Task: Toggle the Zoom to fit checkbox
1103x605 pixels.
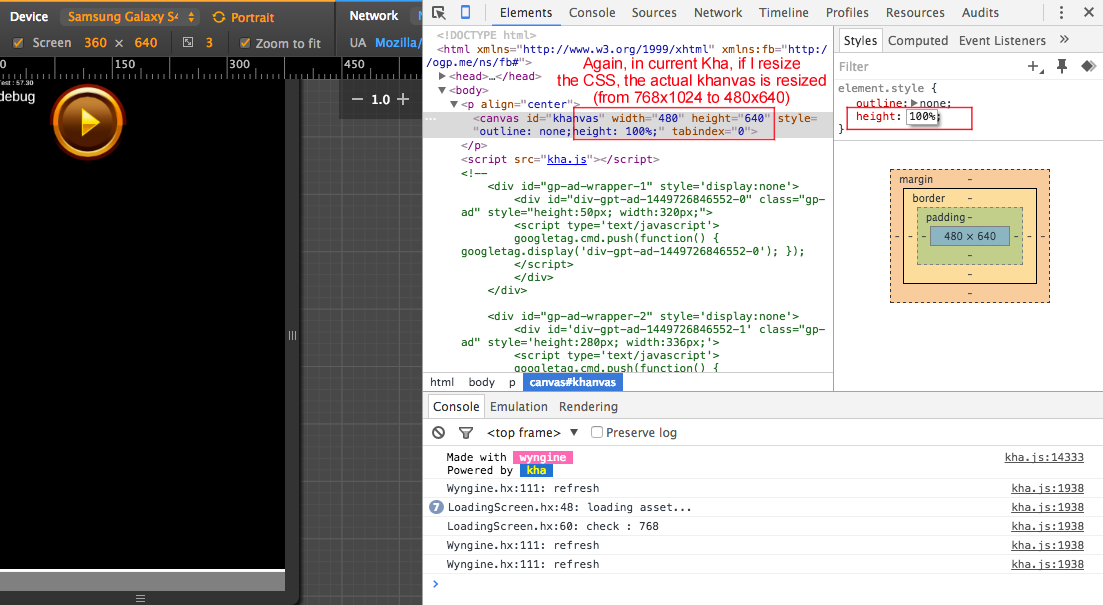Action: click(245, 43)
